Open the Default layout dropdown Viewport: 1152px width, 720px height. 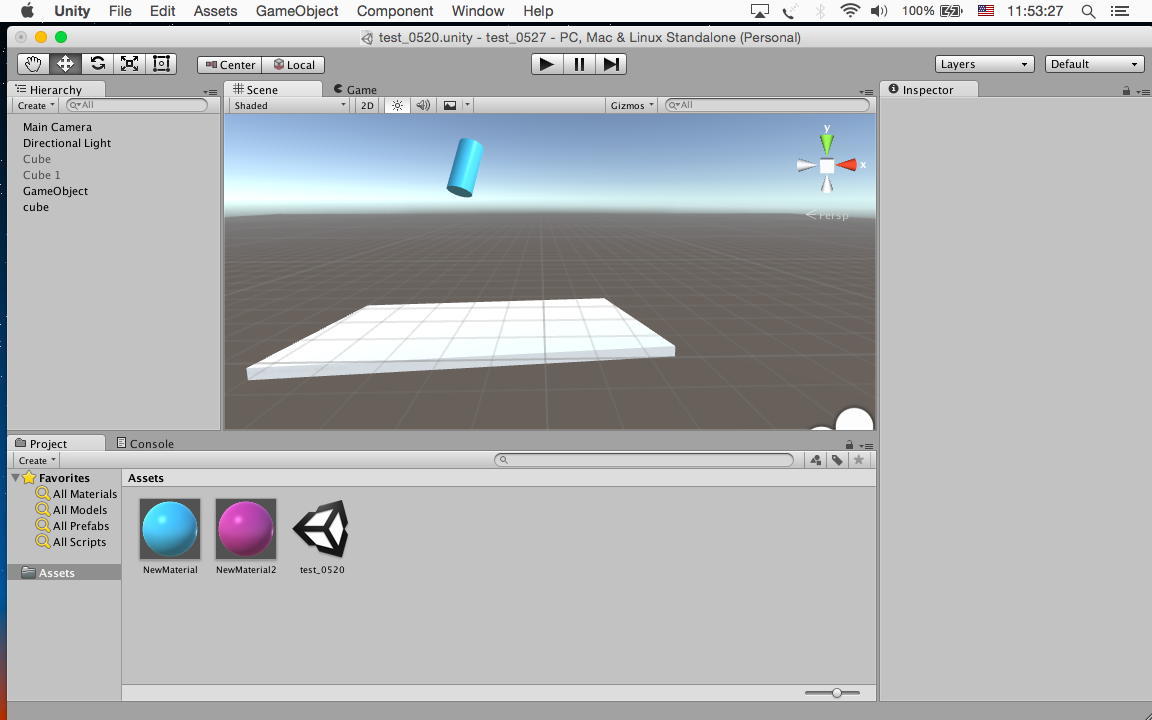point(1094,64)
